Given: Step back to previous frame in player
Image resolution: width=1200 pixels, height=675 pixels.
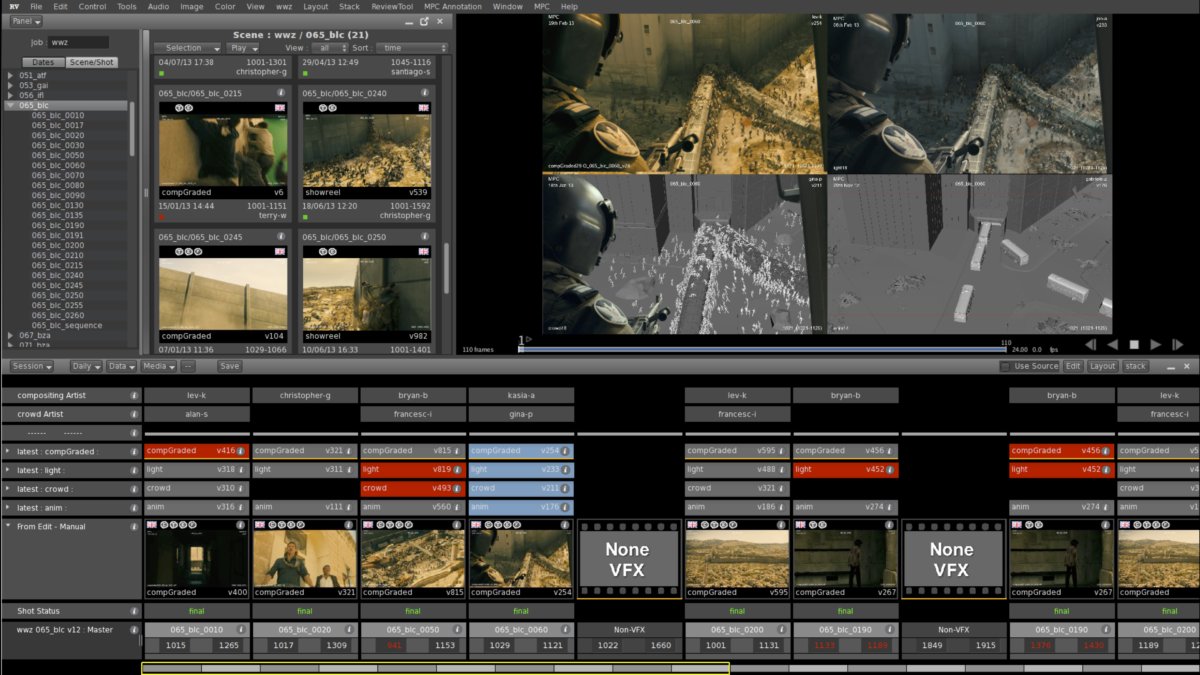Looking at the screenshot, I should (x=1091, y=344).
